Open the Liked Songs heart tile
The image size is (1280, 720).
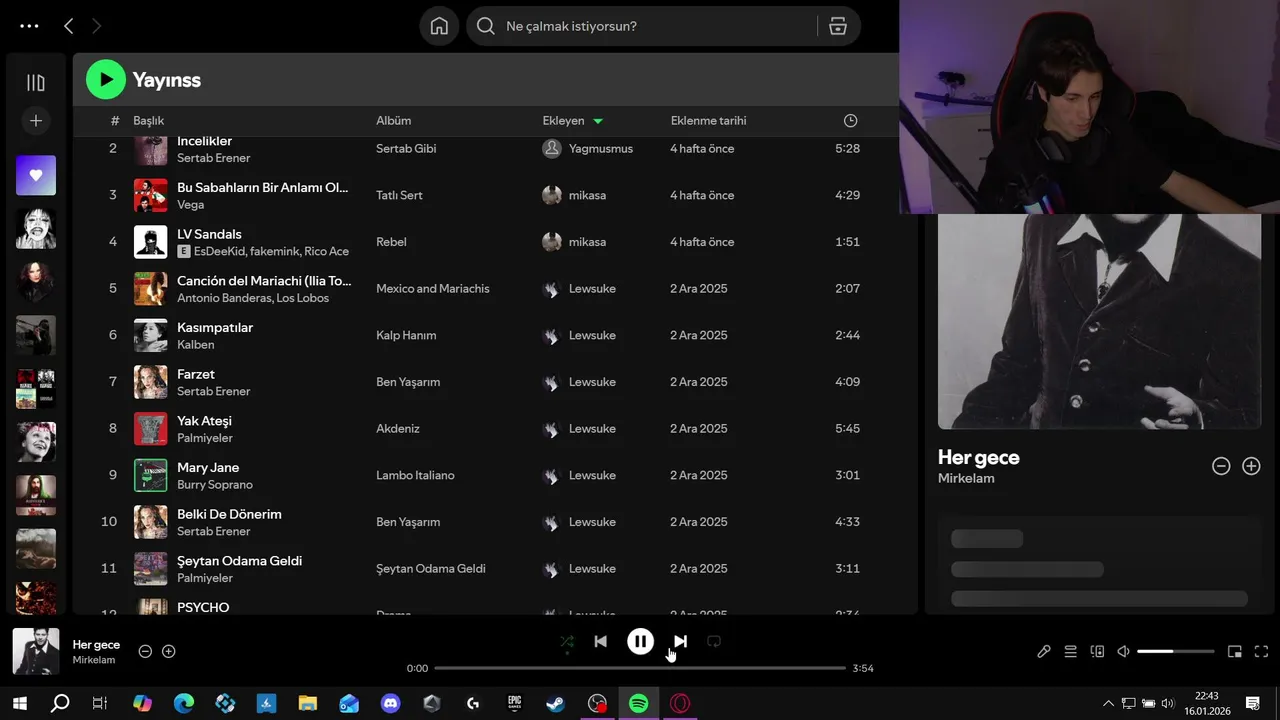coord(36,175)
